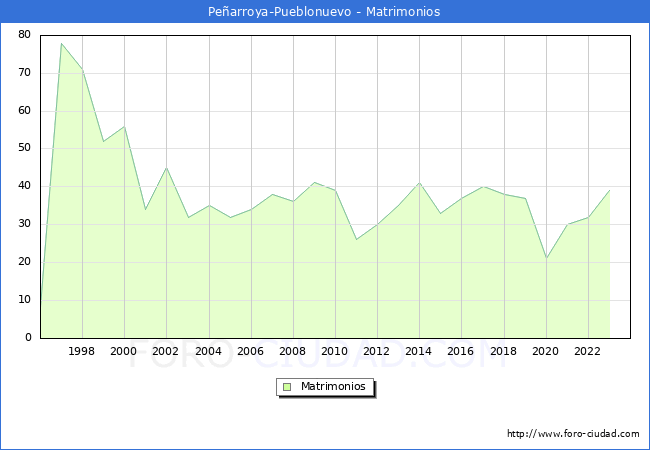Click the 2022 x-axis label
The image size is (650, 450).
click(x=587, y=351)
